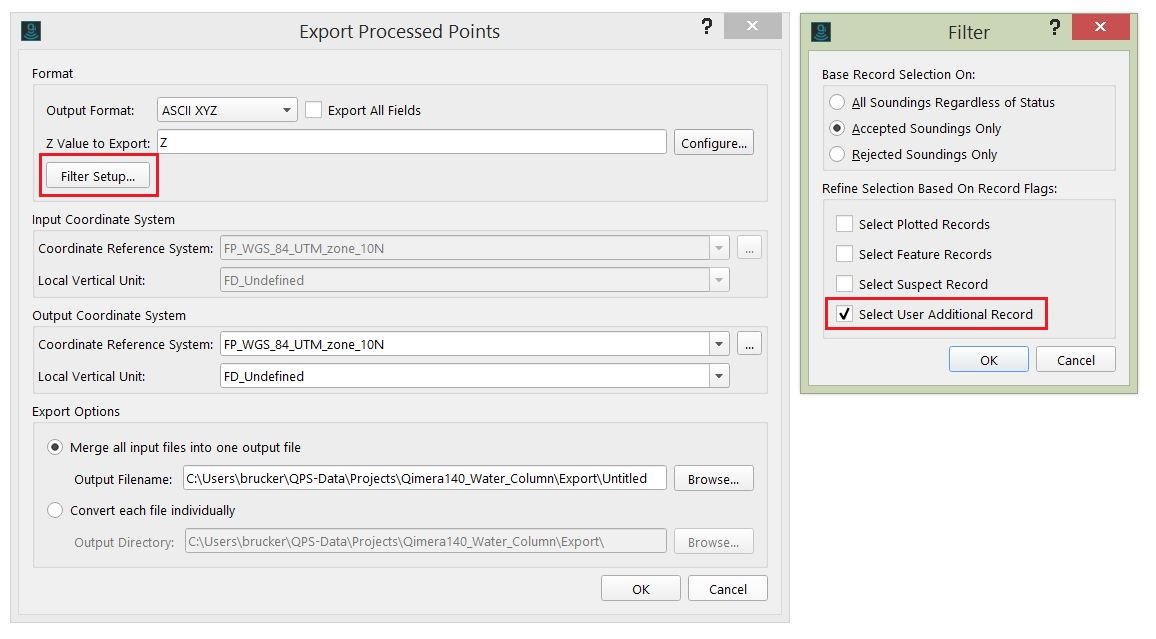Open the output coordinate system ellipsis browser
Viewport: 1156px width, 639px height.
click(x=749, y=344)
